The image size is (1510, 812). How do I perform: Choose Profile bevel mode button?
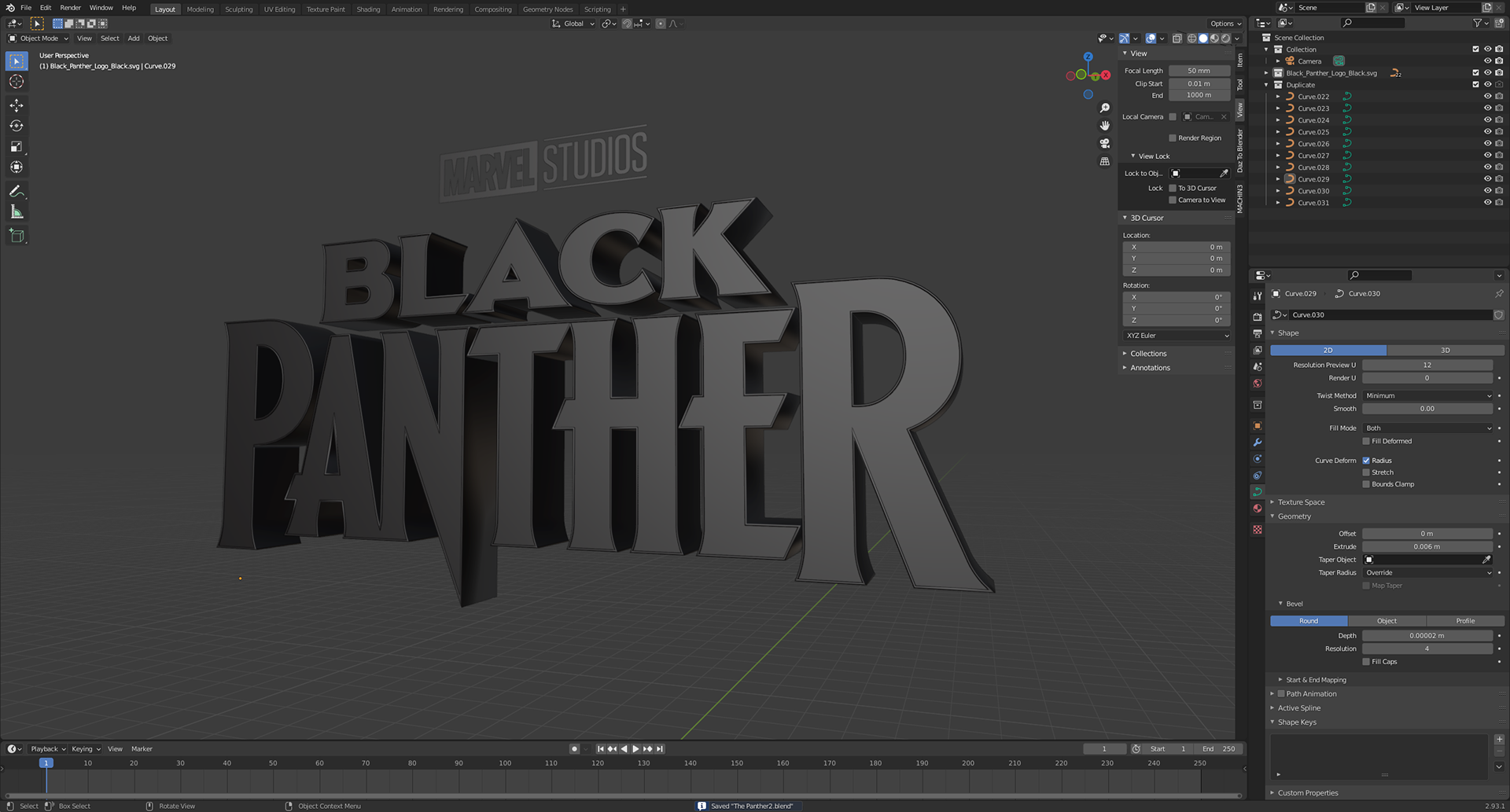pos(1465,621)
